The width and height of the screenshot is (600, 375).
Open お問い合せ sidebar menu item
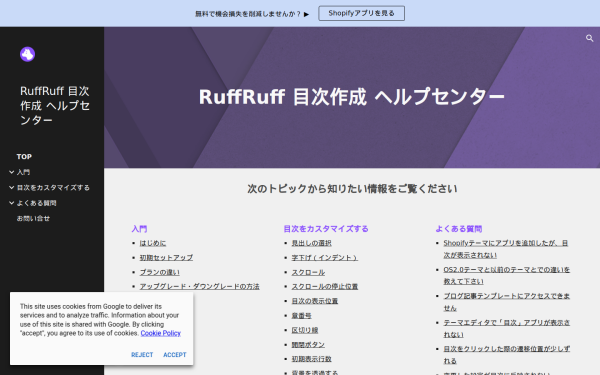33,218
